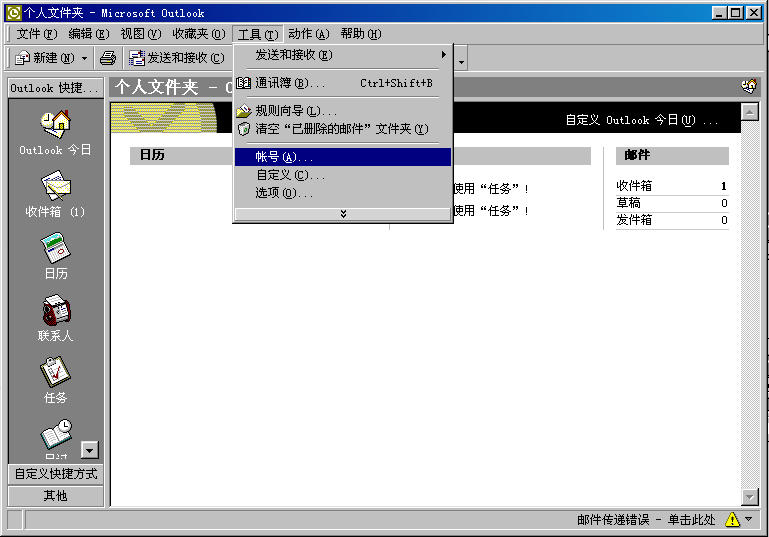Open the status bar dropdown arrow beside warning
The image size is (769, 537).
click(748, 519)
